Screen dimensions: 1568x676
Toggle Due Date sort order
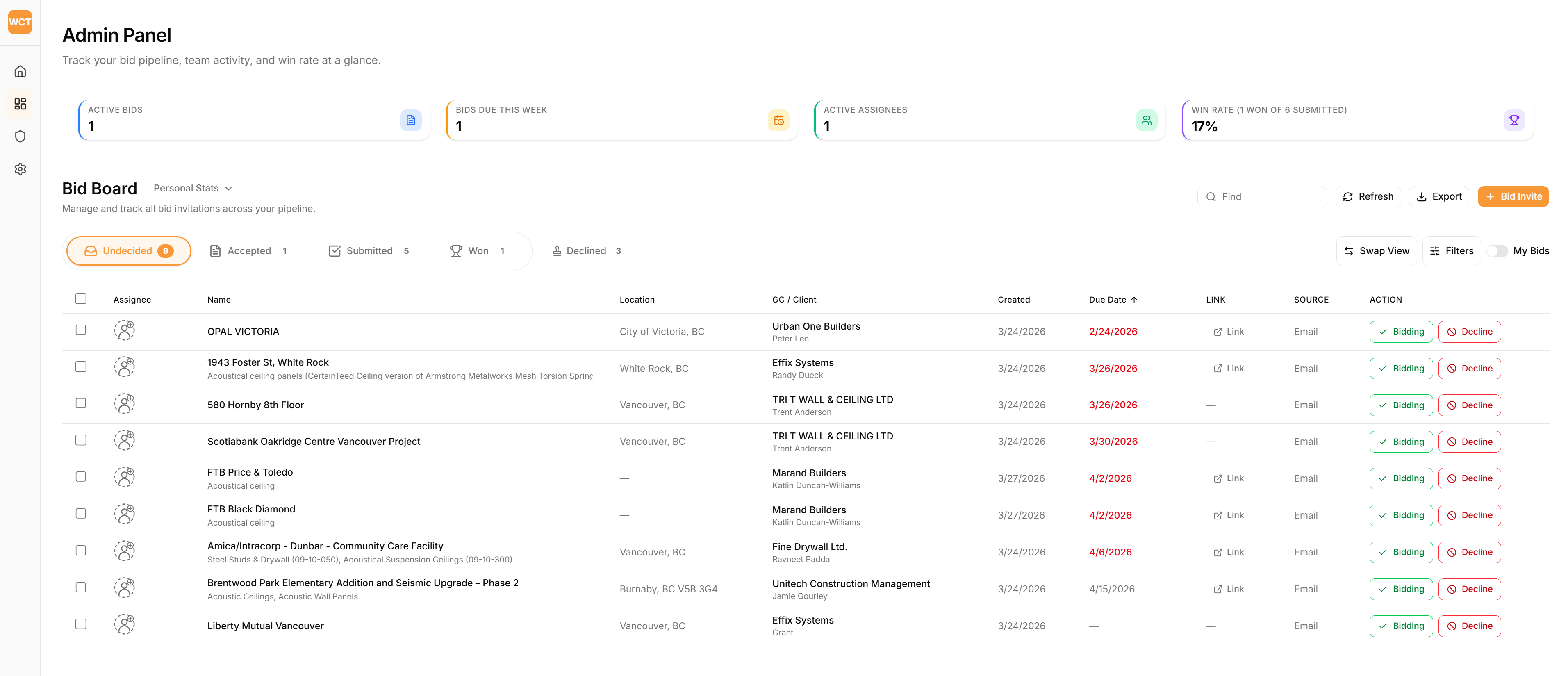coord(1113,299)
